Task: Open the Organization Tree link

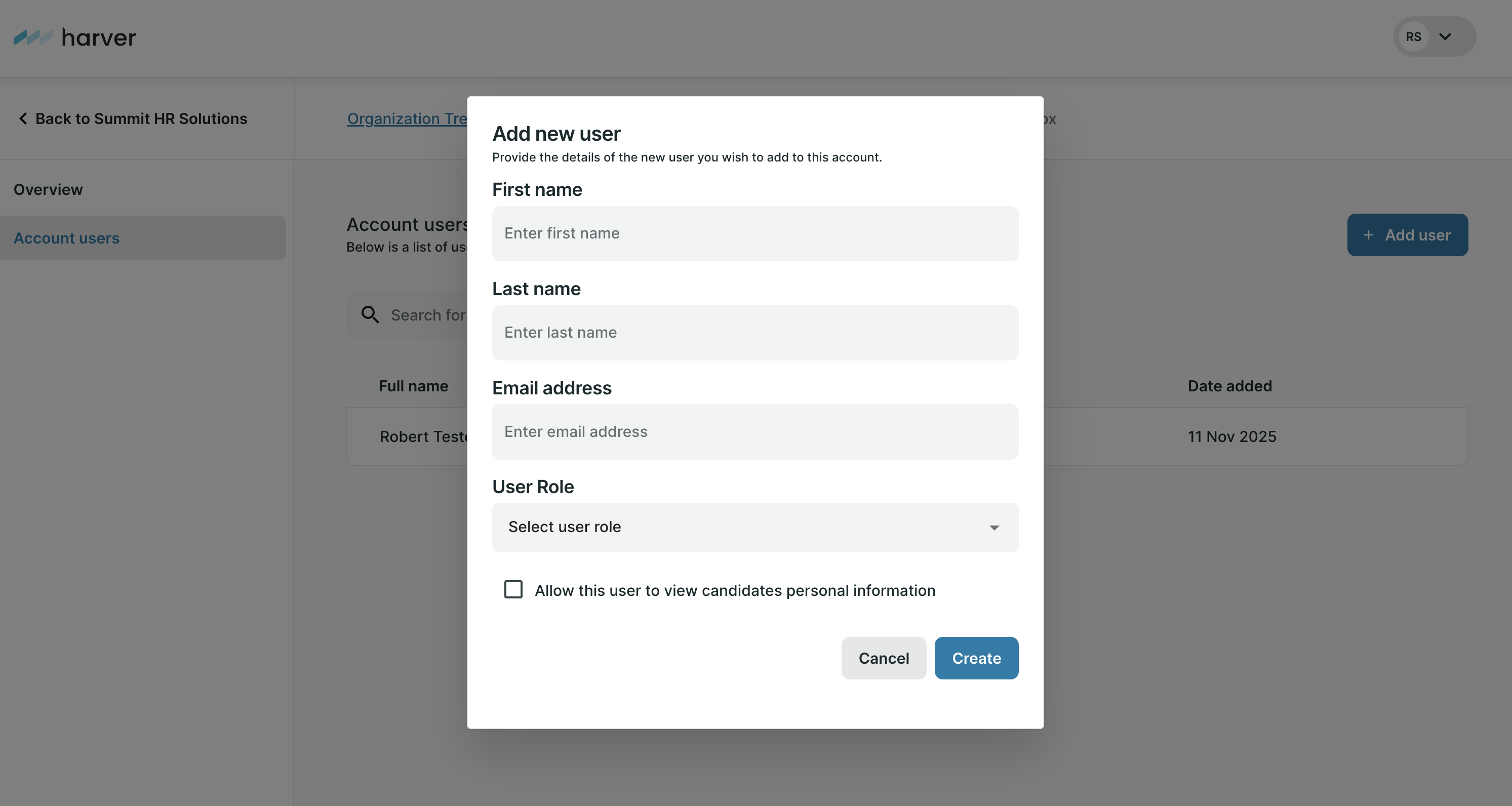Action: [407, 118]
